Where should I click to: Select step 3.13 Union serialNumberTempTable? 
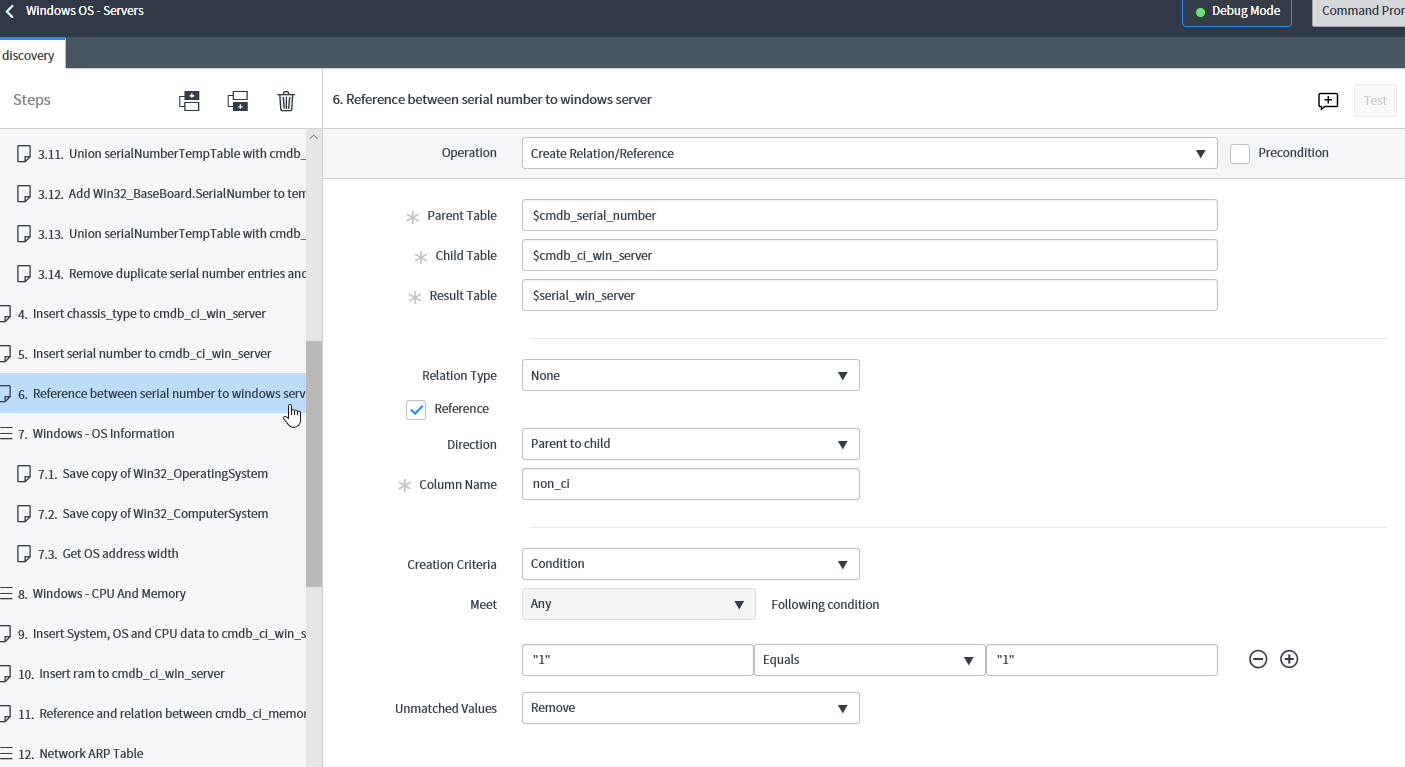(x=153, y=234)
